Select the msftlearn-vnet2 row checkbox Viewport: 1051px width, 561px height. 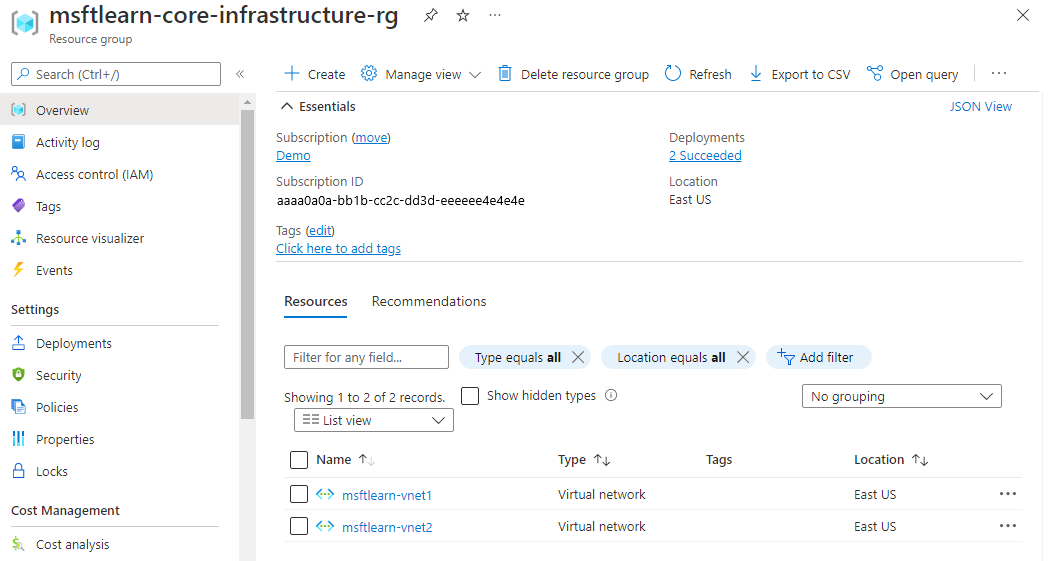(299, 526)
